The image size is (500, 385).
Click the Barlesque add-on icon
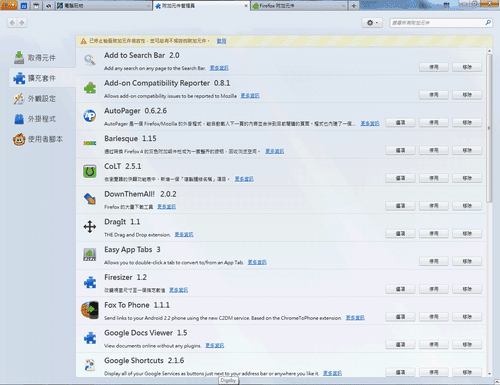90,143
